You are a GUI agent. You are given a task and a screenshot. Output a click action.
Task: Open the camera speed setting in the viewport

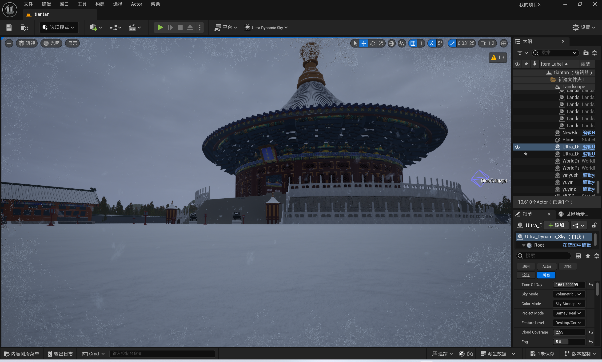click(x=488, y=43)
